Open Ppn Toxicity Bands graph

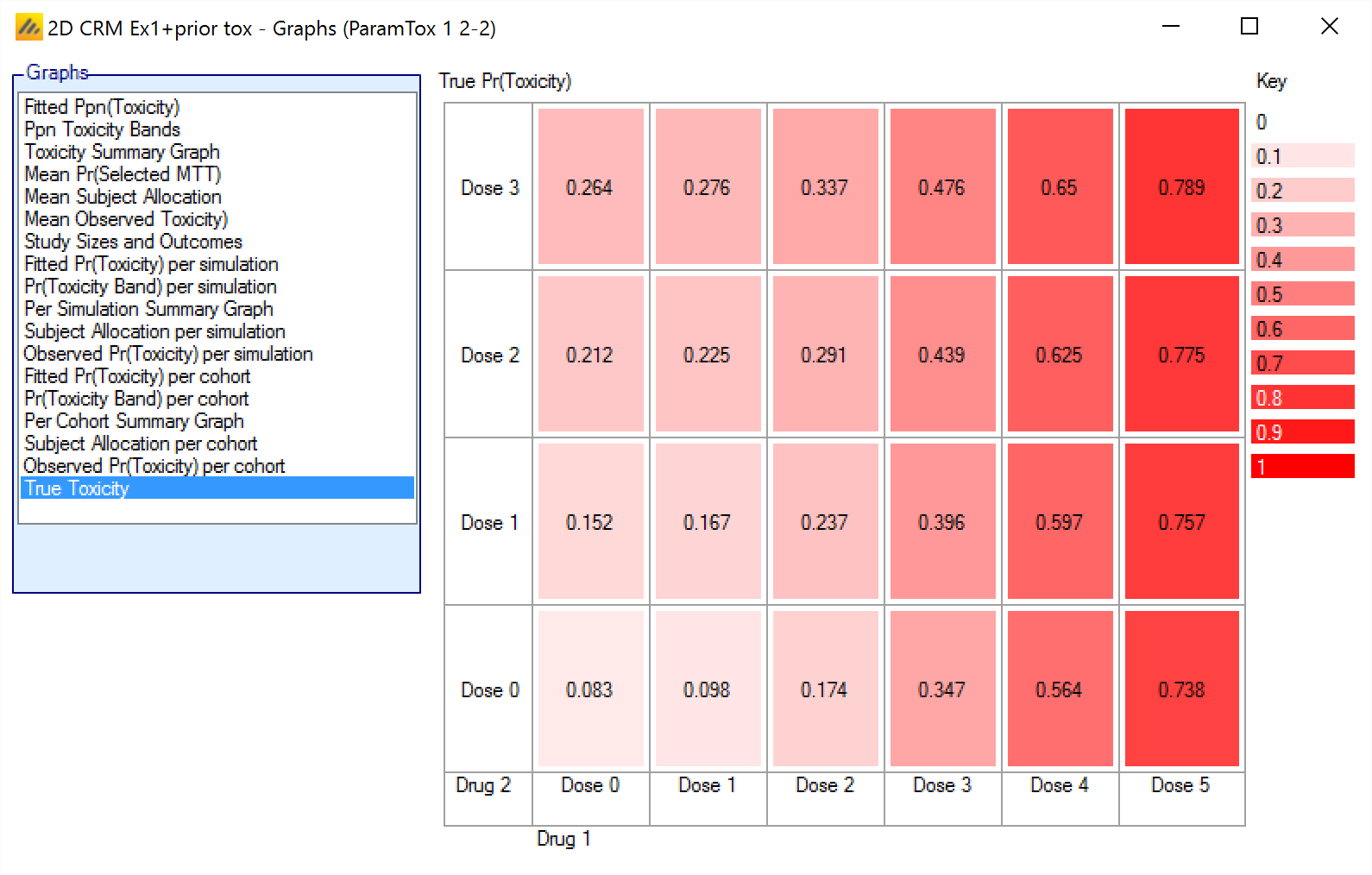(102, 129)
